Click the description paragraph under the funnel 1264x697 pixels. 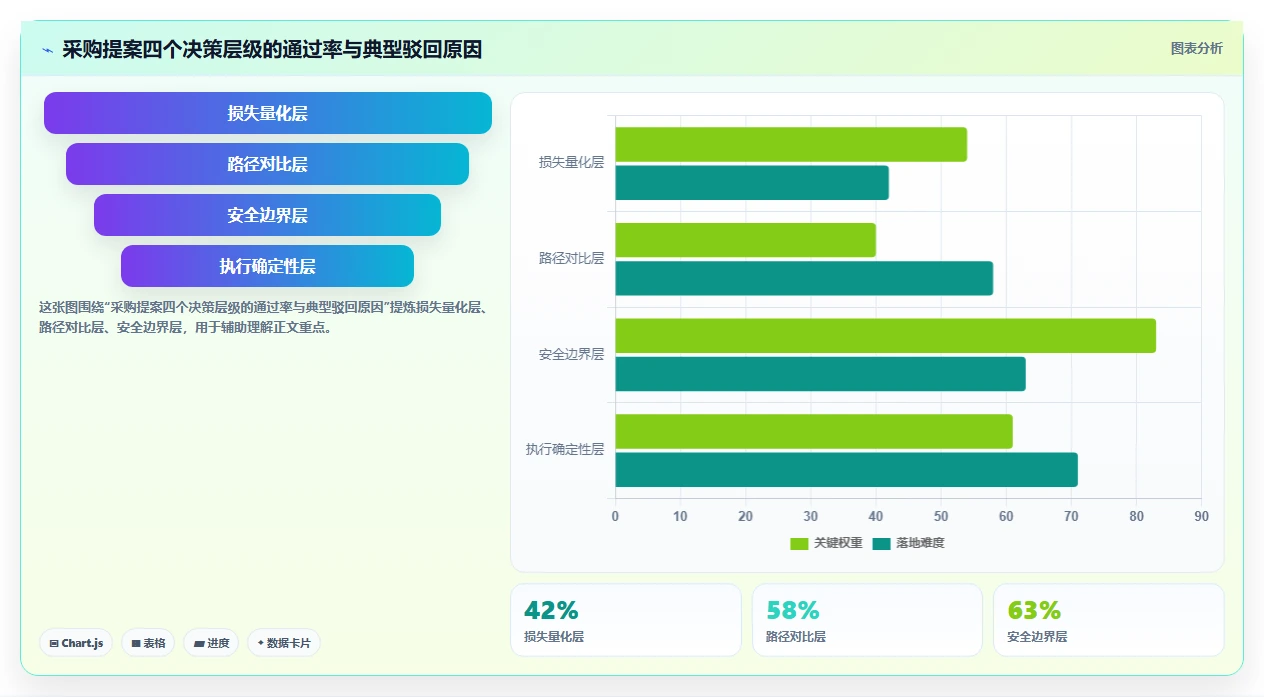(263, 317)
